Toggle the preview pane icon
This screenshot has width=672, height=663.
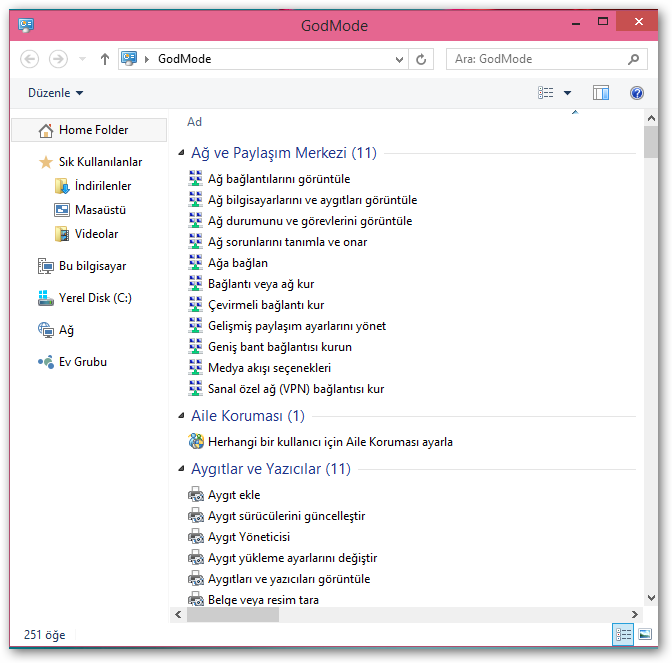601,93
